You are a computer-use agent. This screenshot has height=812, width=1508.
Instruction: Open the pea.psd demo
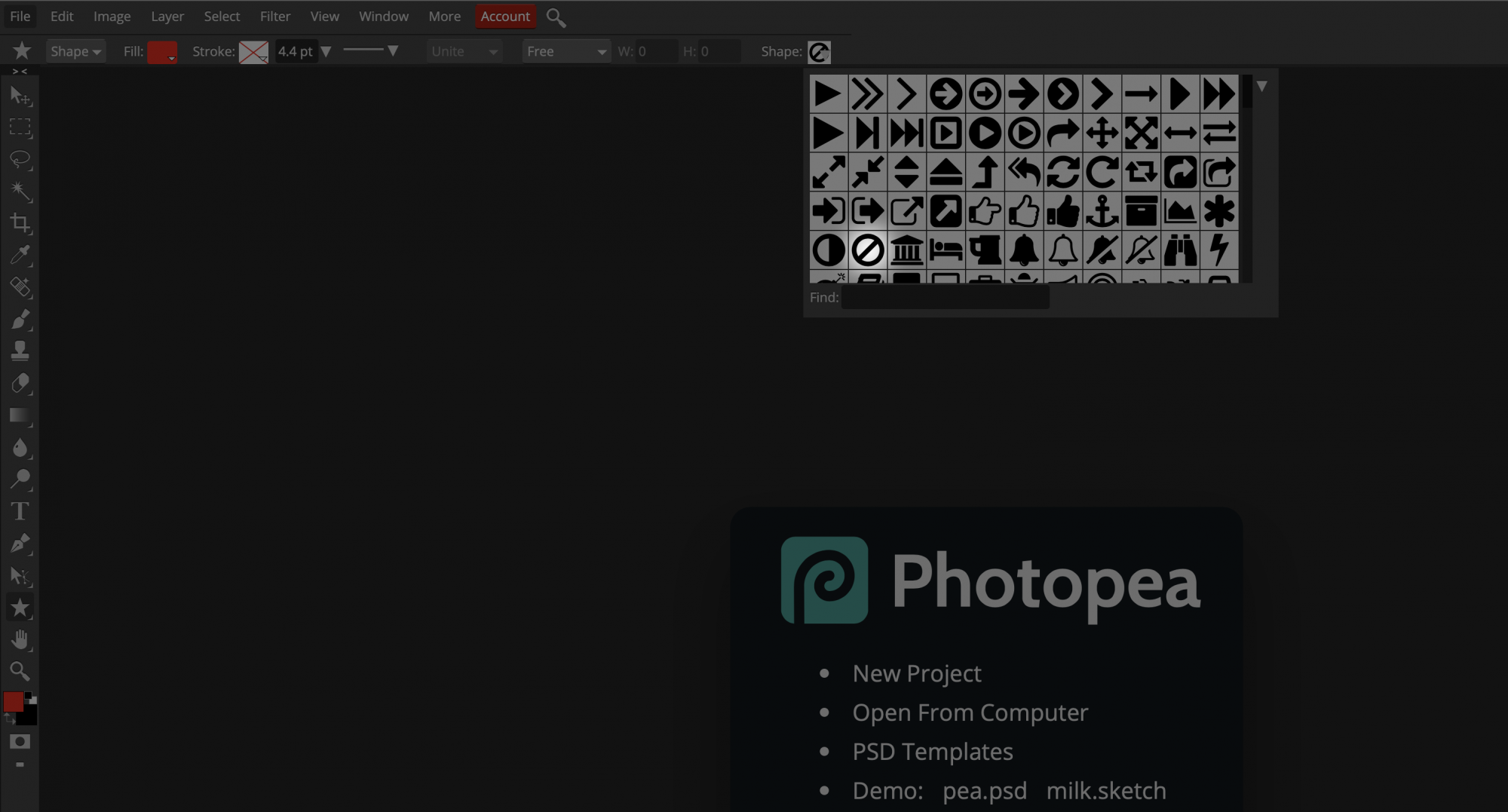[985, 791]
